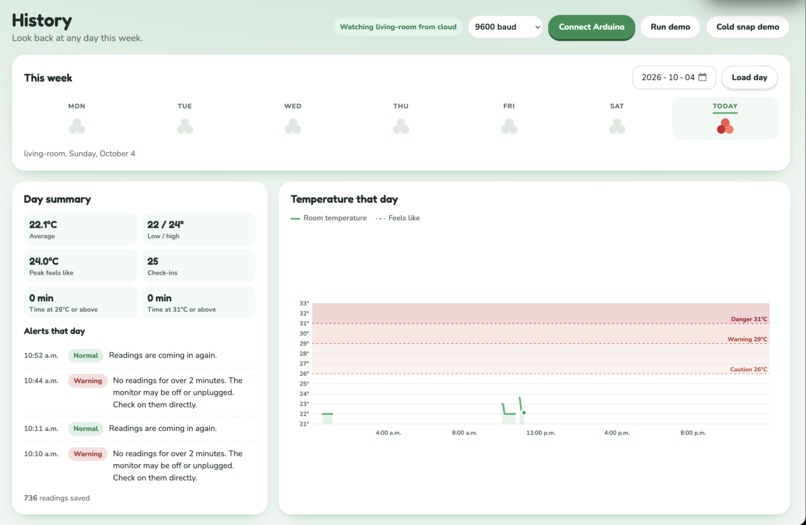Click the 2026-10-04 date input field
Viewport: 806px width, 525px height.
674,78
